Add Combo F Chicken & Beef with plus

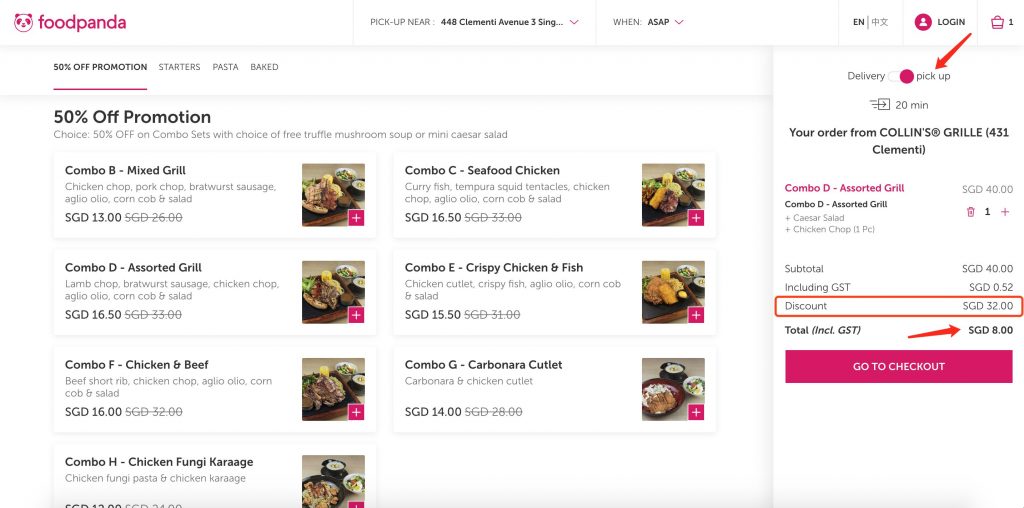[x=356, y=412]
